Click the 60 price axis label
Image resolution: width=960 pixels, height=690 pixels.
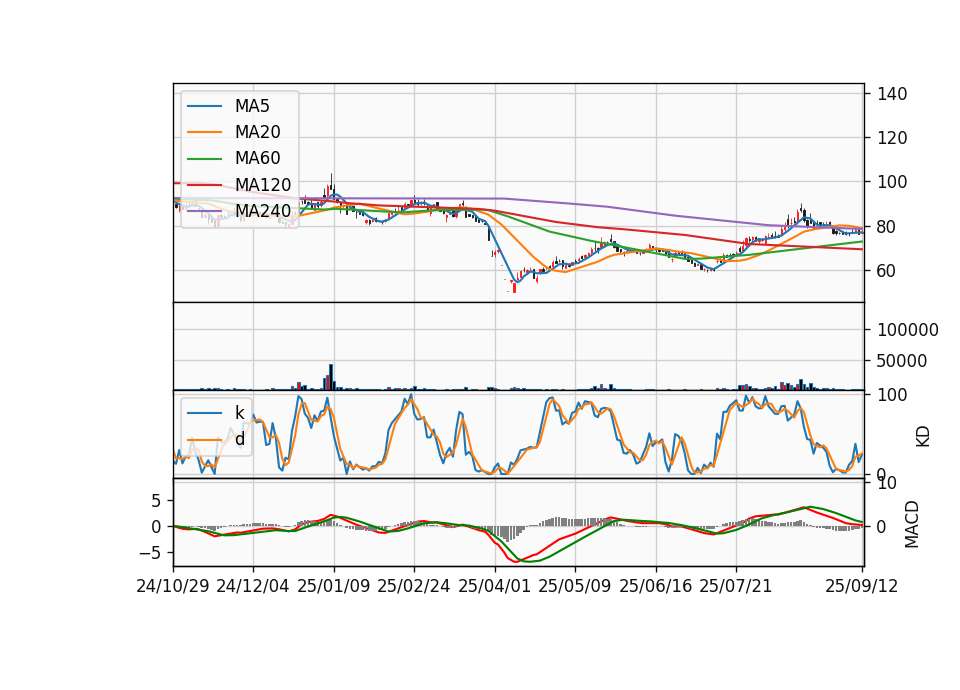point(887,271)
